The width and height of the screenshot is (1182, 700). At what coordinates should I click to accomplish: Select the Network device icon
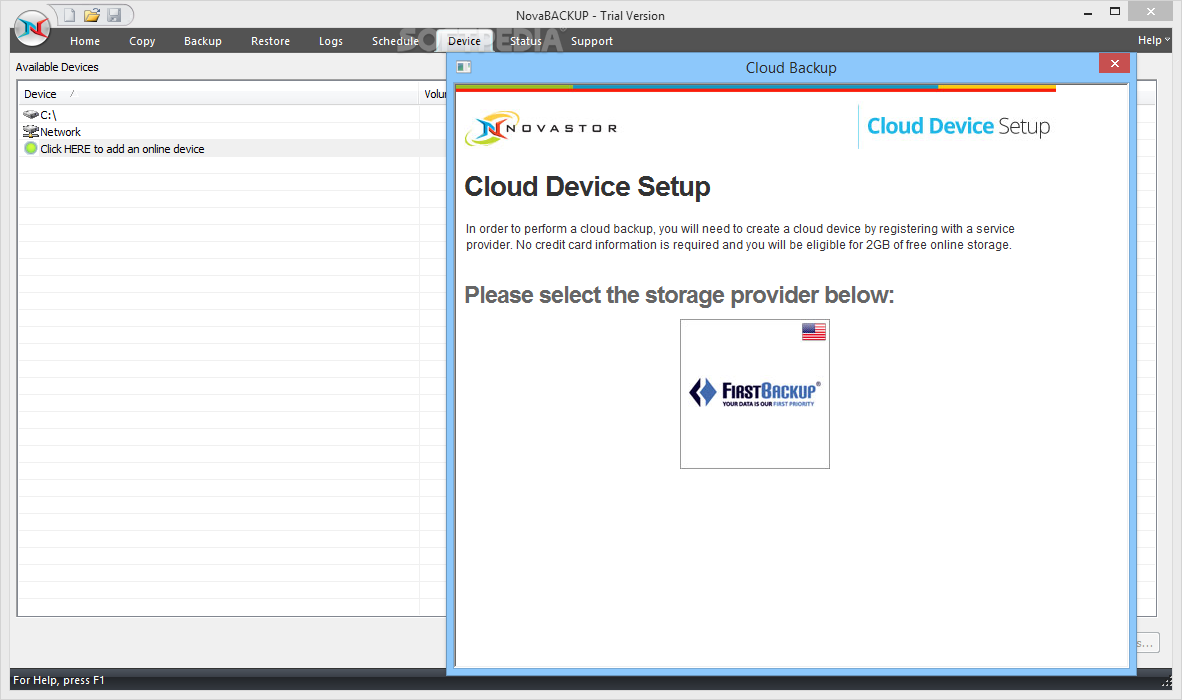click(31, 132)
